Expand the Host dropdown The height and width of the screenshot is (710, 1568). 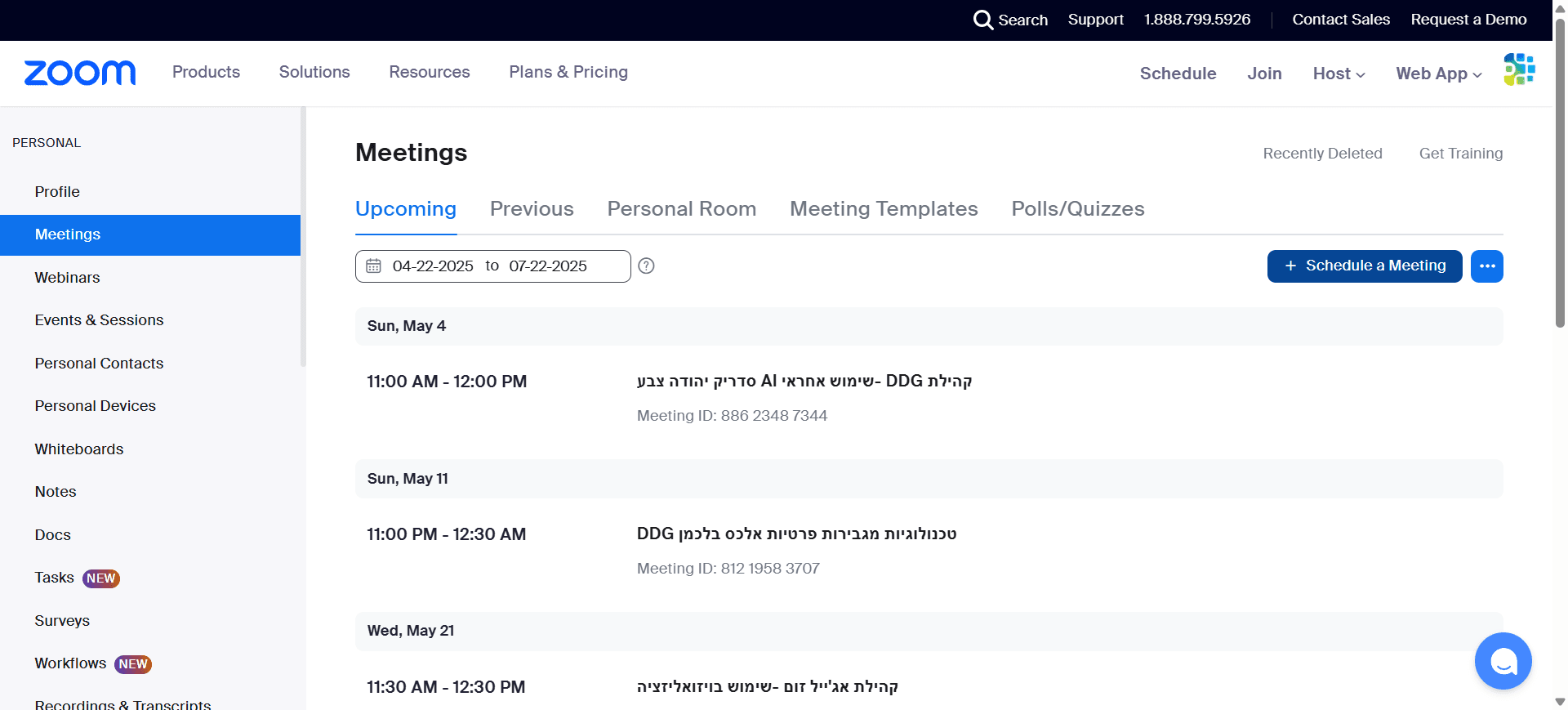click(1339, 74)
